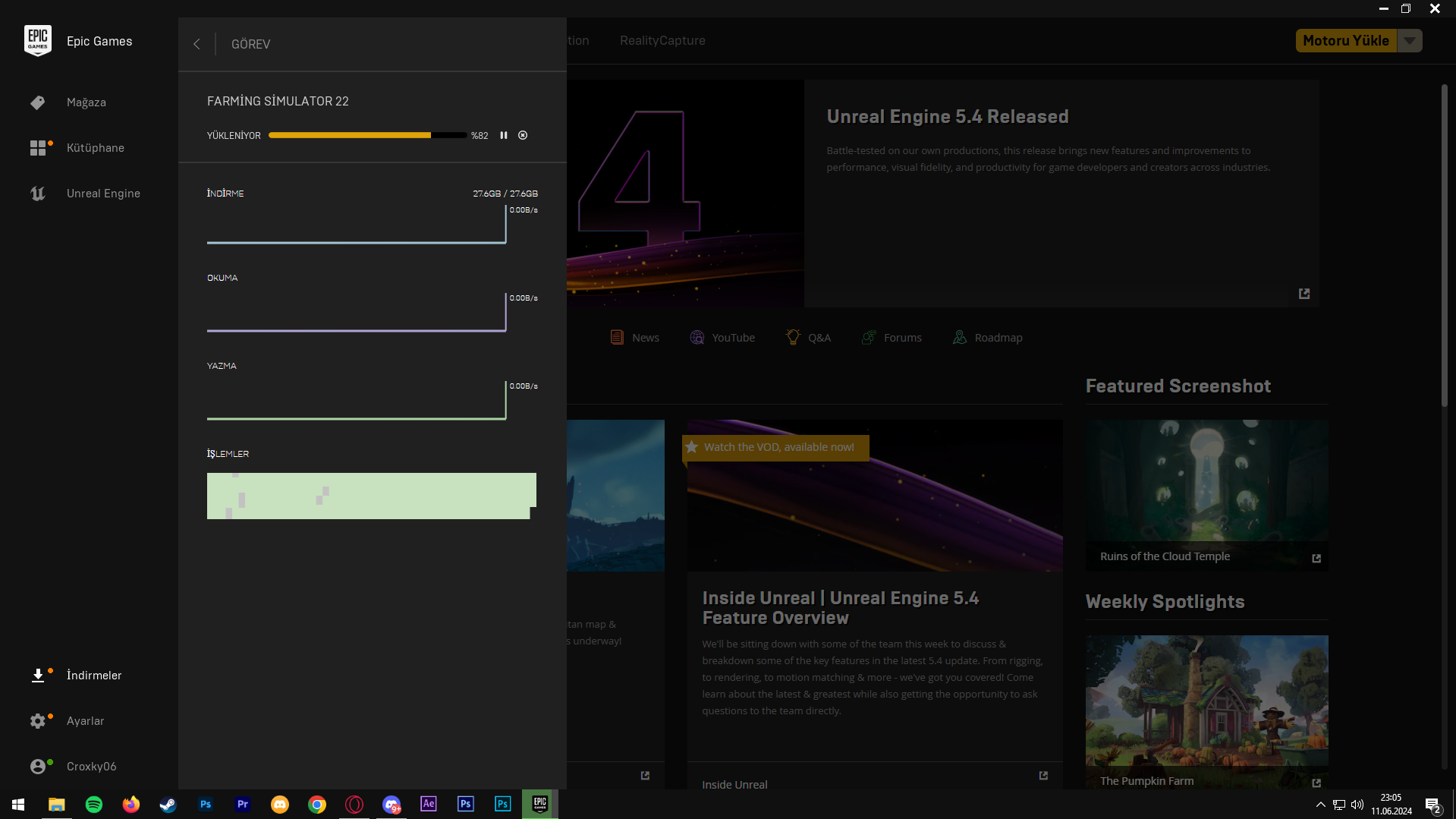The height and width of the screenshot is (819, 1456).
Task: Open Google Chrome from the taskbar
Action: pyautogui.click(x=317, y=805)
